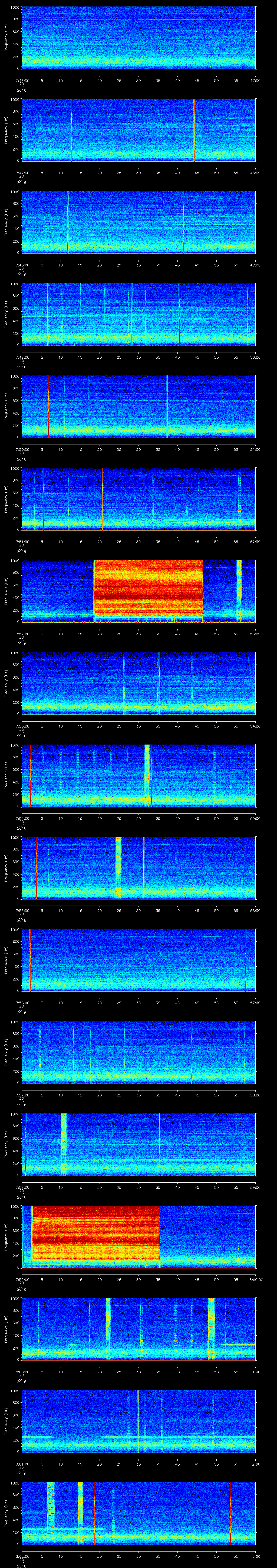Screen dimensions: 277x1568
Task: Click the "8:02:00" start time label
Action: [x=22, y=1556]
